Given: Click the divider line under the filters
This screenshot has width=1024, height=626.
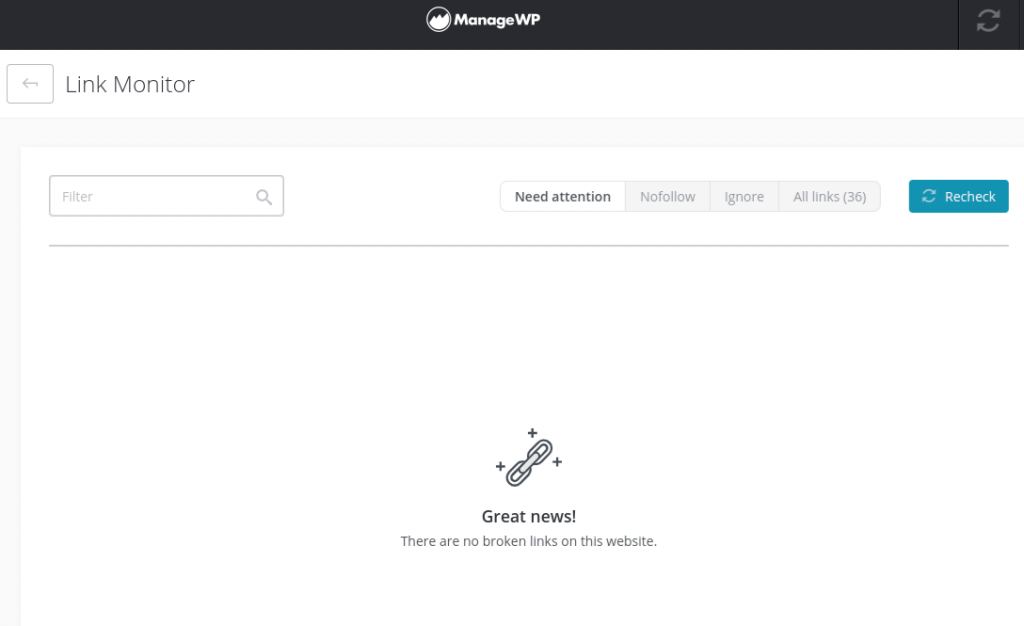Looking at the screenshot, I should pos(528,245).
